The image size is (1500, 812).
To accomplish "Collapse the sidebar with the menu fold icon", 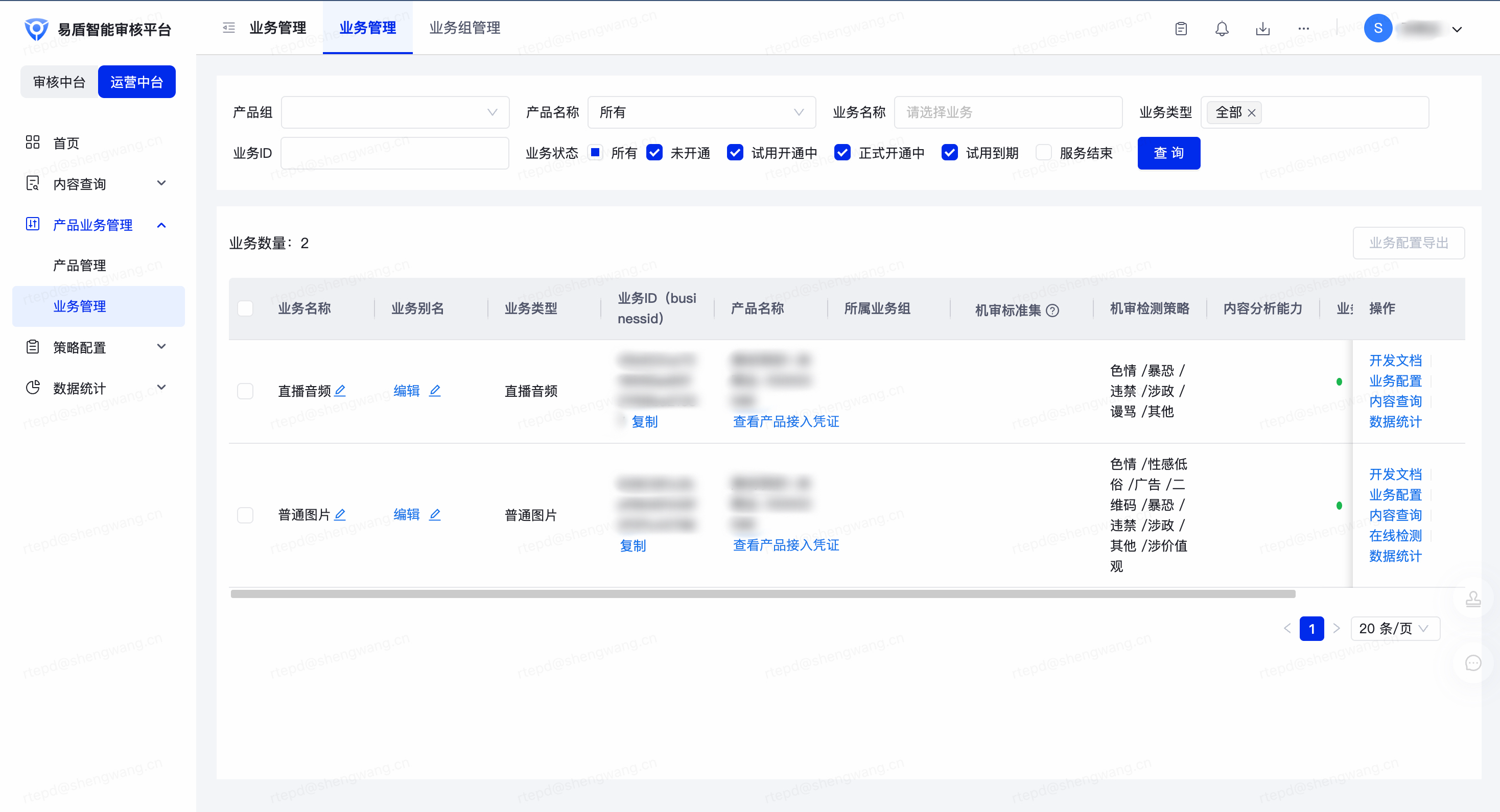I will click(x=229, y=28).
